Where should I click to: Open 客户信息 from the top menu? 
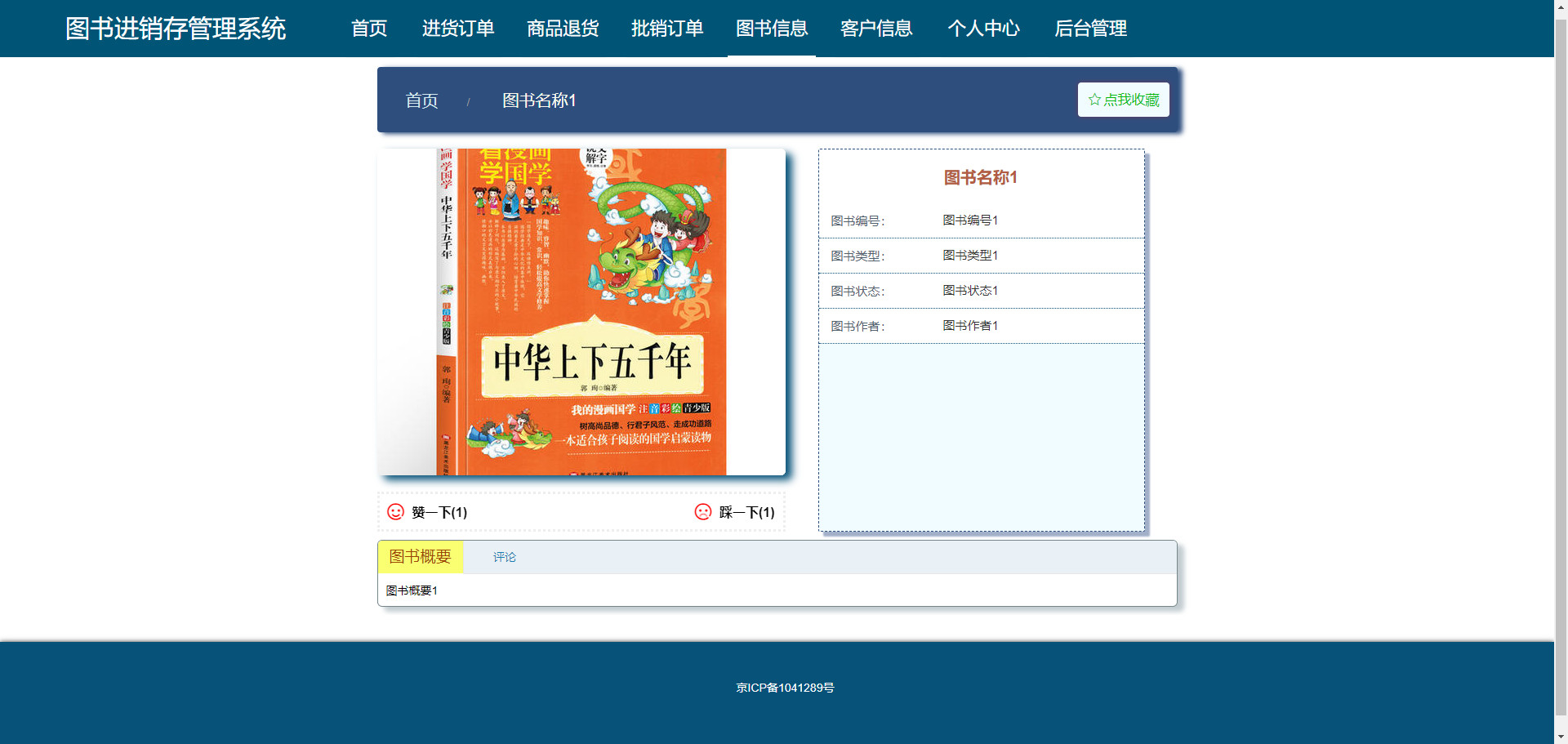coord(876,29)
